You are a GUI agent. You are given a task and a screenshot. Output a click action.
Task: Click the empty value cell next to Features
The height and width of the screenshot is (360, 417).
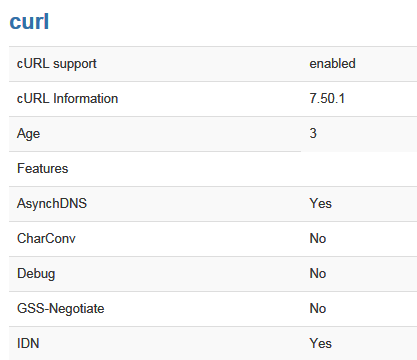[x=359, y=169]
